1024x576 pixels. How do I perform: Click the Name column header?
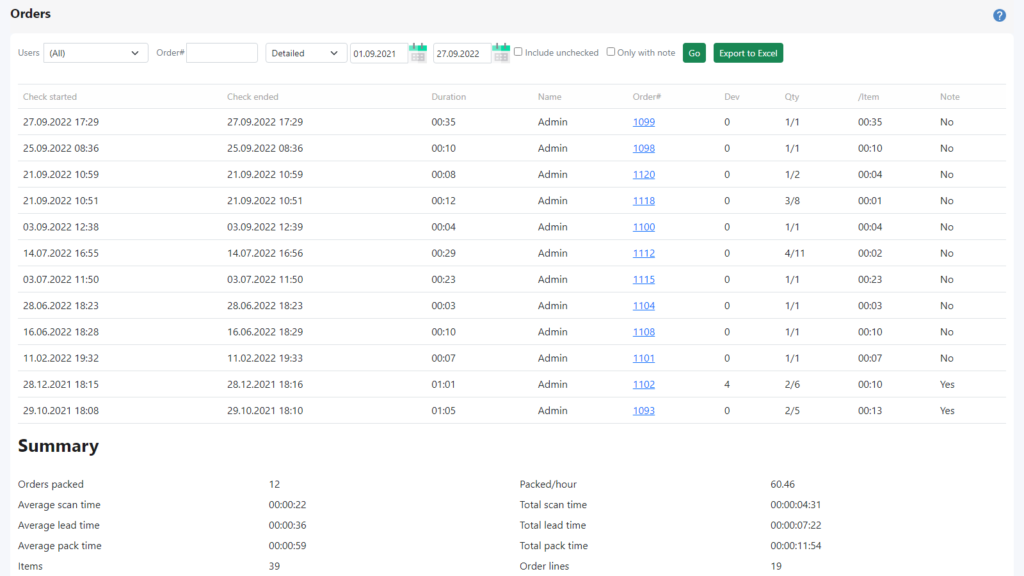(550, 97)
